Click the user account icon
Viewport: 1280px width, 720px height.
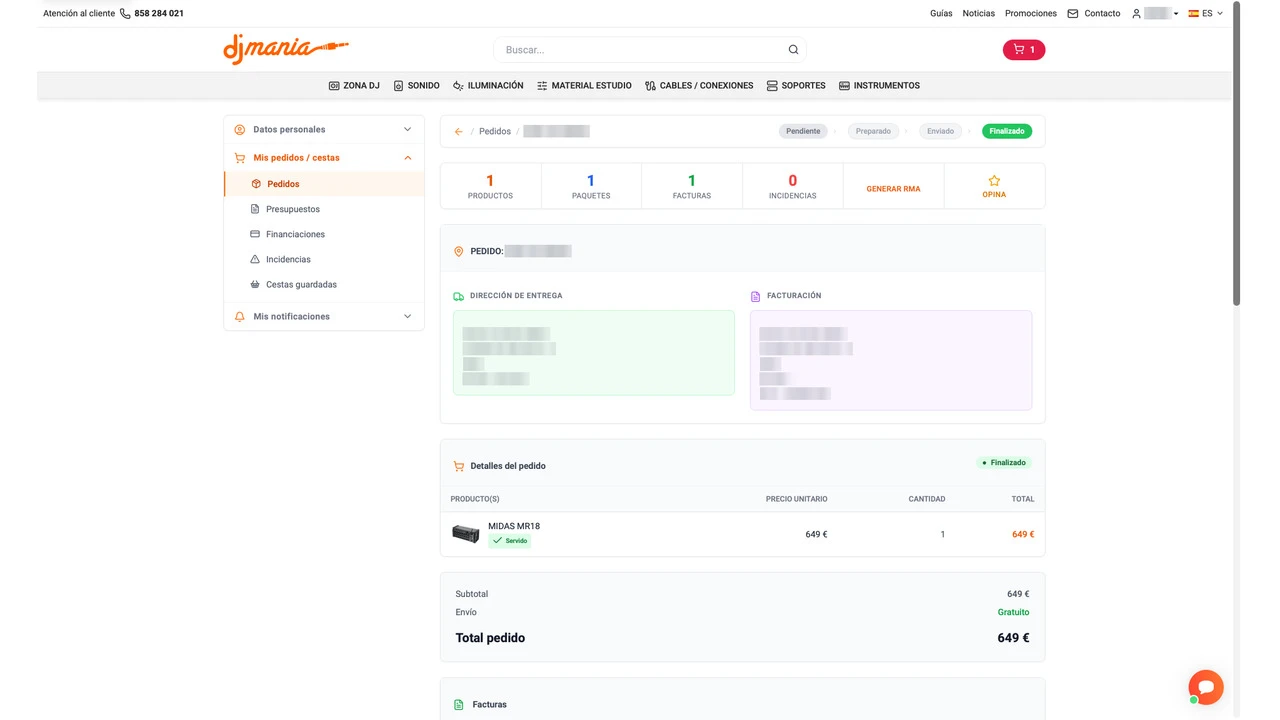pos(1136,14)
